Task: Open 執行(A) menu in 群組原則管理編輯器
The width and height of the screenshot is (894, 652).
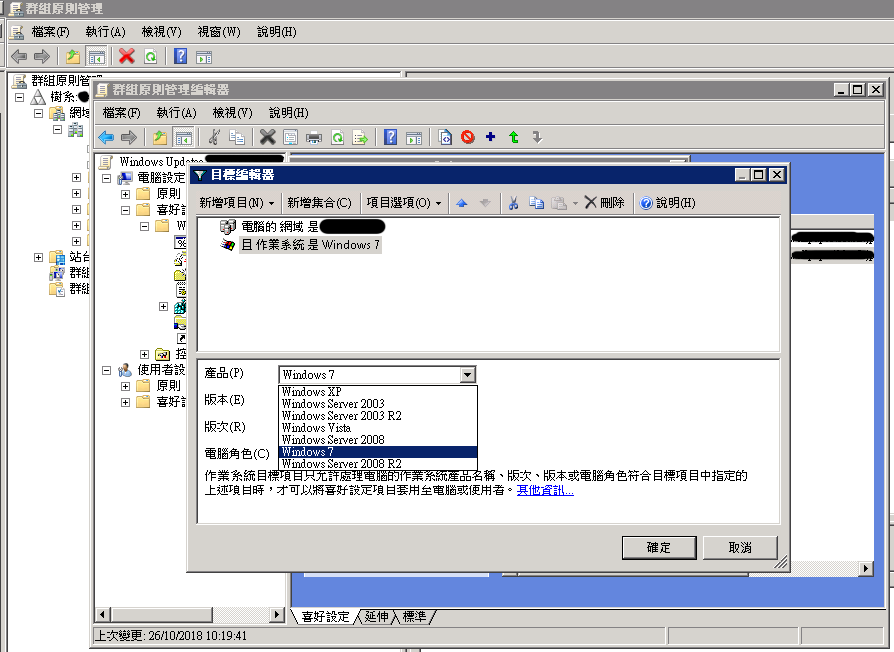Action: click(176, 113)
